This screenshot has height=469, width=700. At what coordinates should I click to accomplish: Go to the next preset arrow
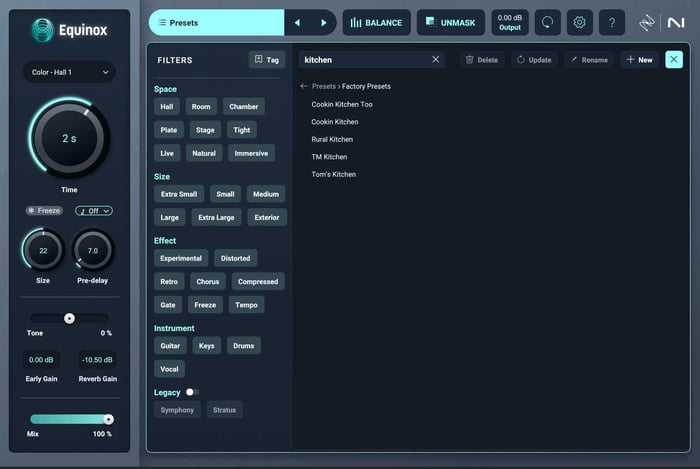(x=324, y=23)
